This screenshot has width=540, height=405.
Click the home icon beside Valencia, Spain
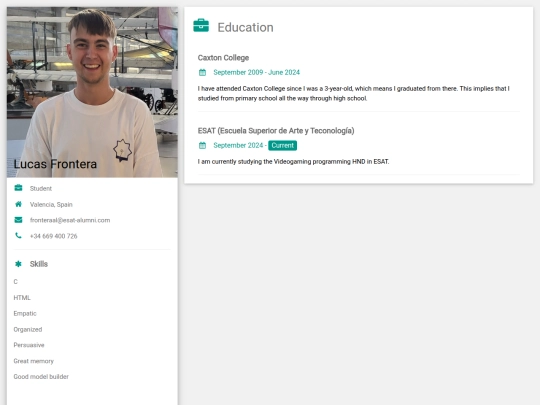pyautogui.click(x=18, y=204)
